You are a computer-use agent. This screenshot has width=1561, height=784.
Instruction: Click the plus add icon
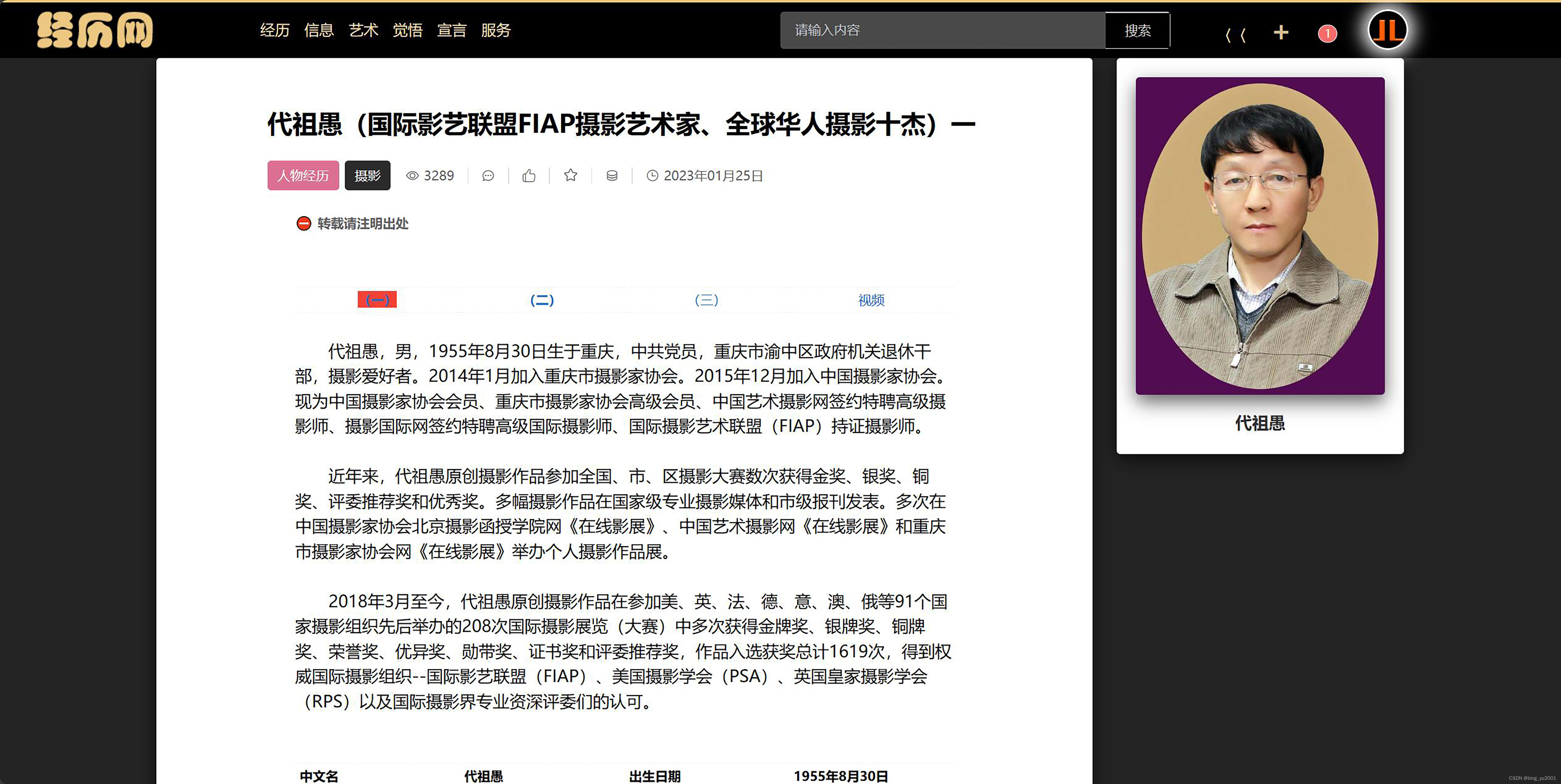pyautogui.click(x=1280, y=32)
